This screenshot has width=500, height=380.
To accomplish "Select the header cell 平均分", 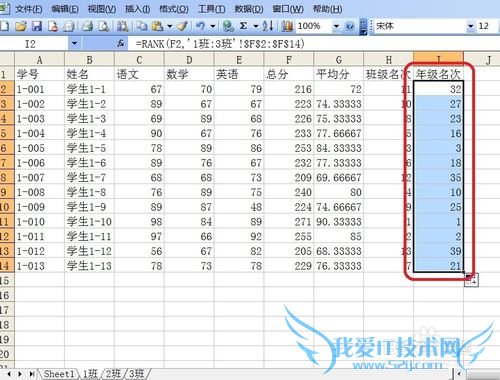I will coord(339,74).
